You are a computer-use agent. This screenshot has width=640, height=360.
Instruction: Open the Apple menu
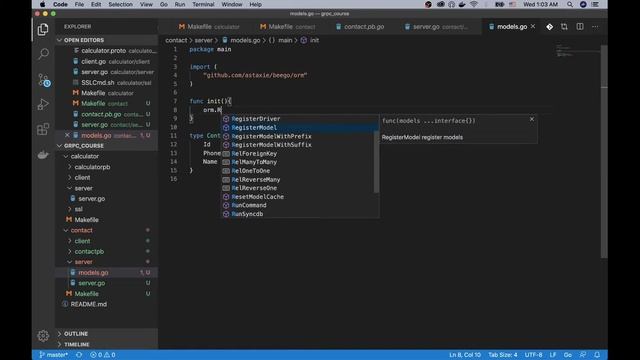pyautogui.click(x=42, y=4)
